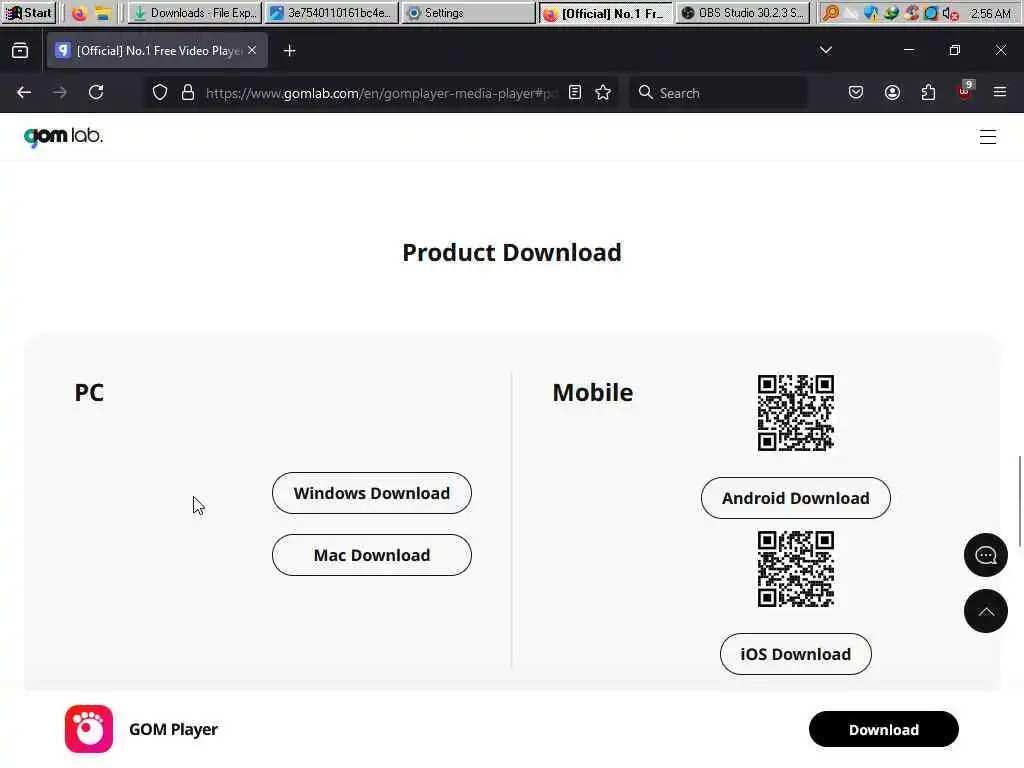Click the magnifier tray icon
Screen dimensions: 1024x768
point(831,12)
